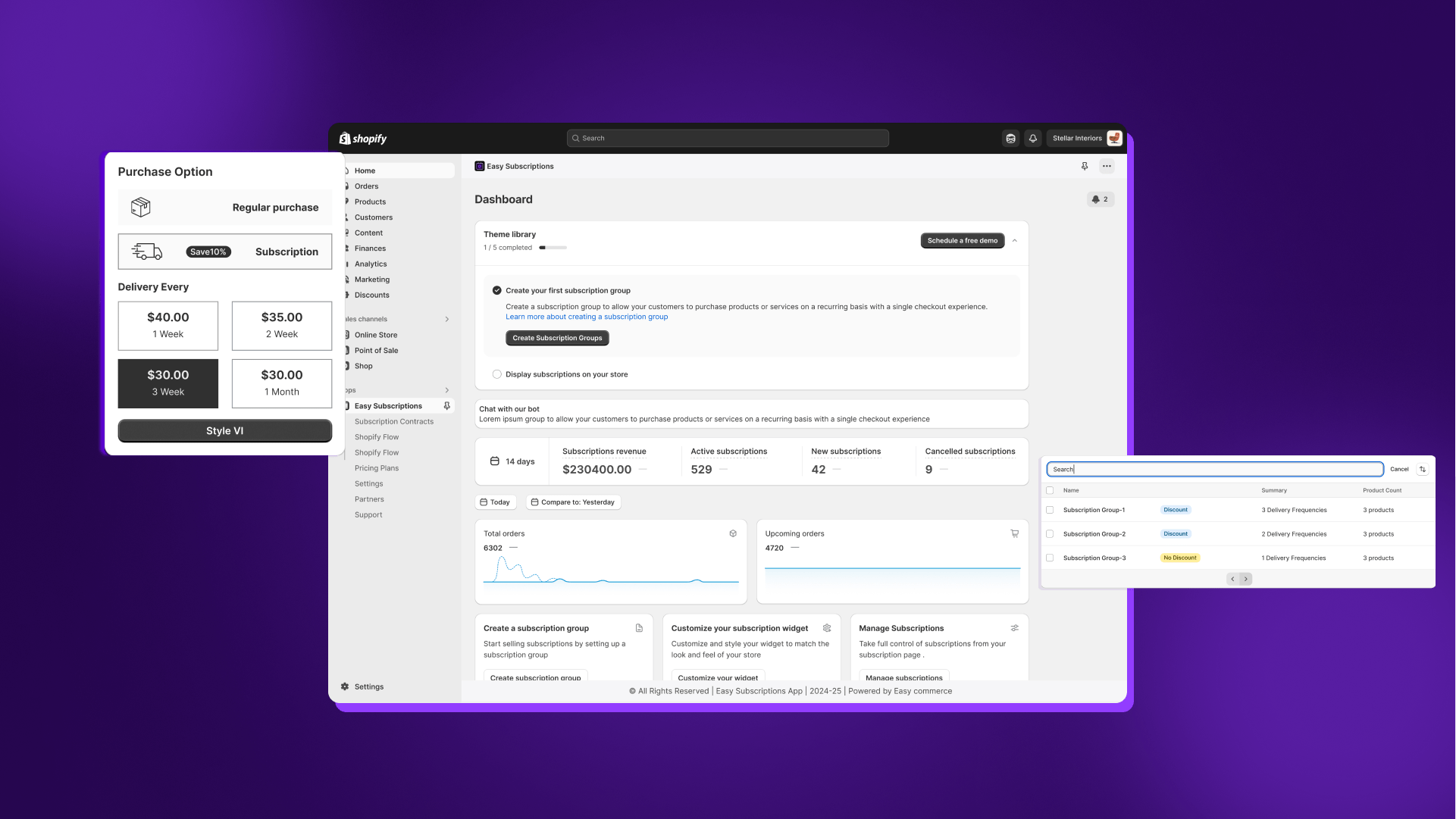The height and width of the screenshot is (819, 1456).
Task: Click the inbox icon beside the bell
Action: (x=1010, y=139)
